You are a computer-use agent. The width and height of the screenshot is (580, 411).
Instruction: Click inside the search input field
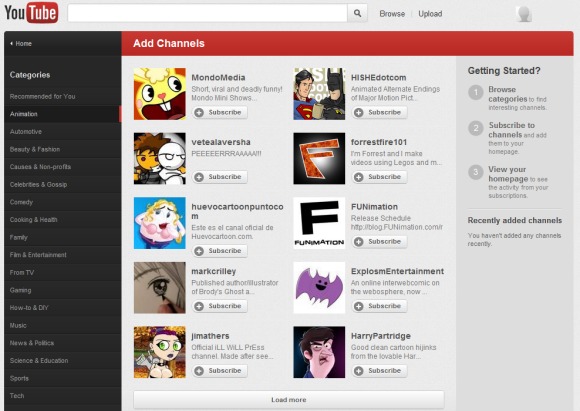(208, 13)
